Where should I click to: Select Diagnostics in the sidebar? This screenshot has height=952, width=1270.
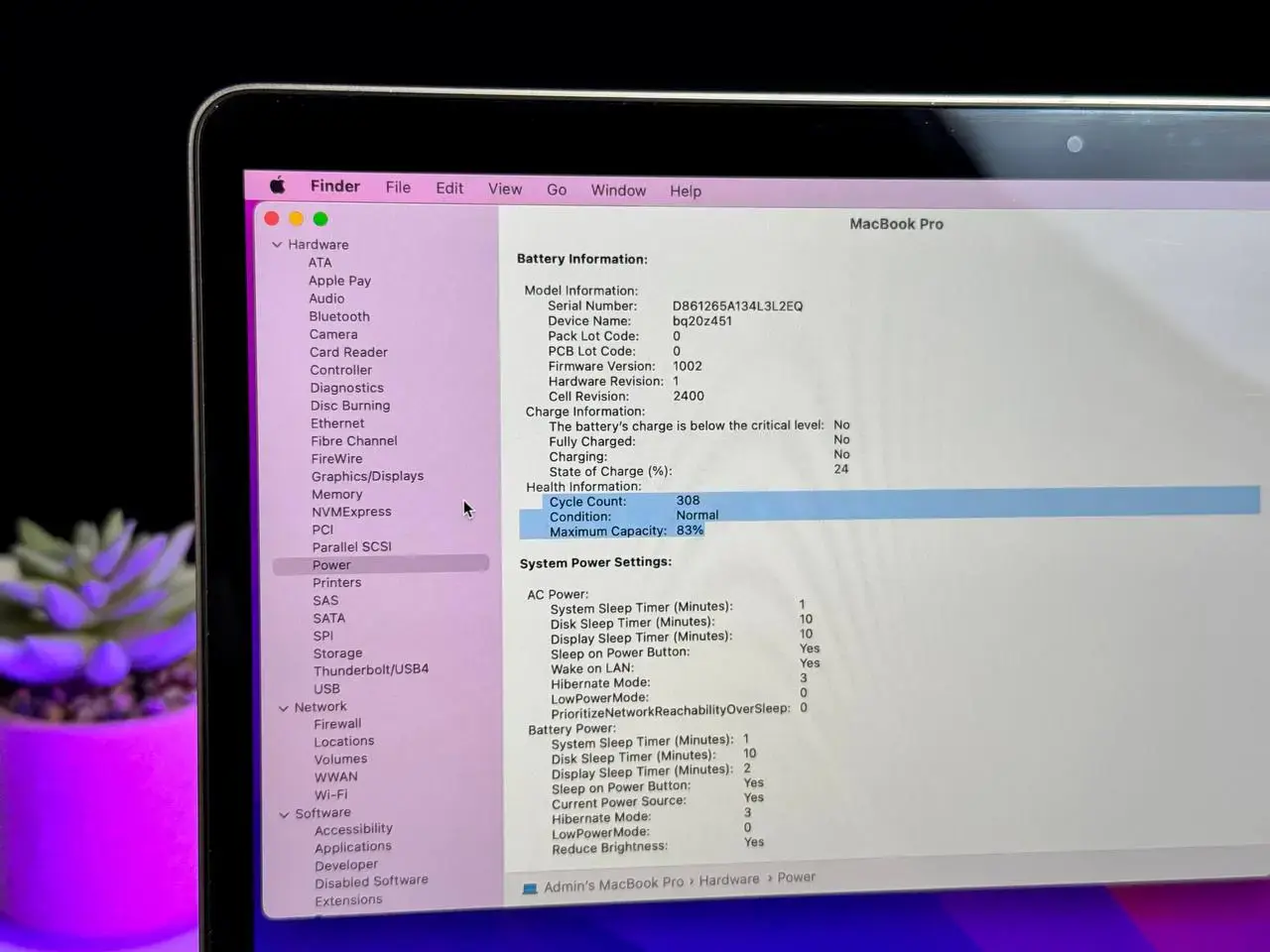pos(346,388)
